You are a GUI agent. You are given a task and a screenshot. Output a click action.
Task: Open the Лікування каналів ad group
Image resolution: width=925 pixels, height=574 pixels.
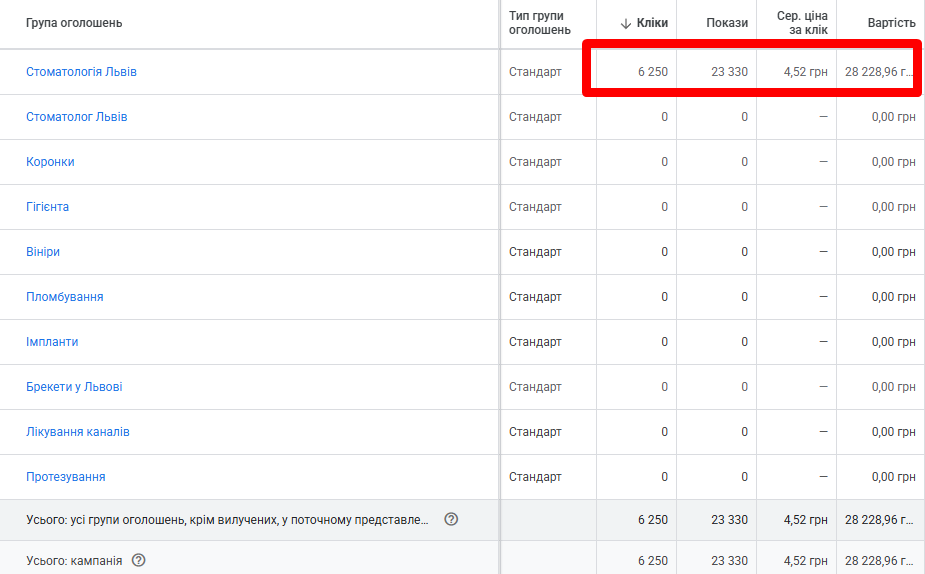[78, 432]
